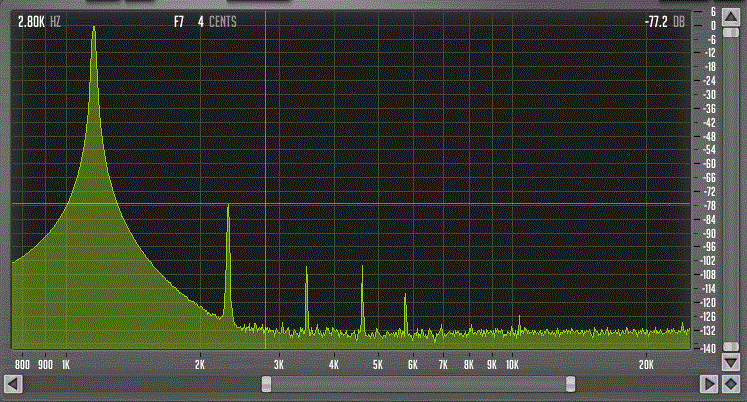Click the diamond reset zoom button
The height and width of the screenshot is (402, 747).
731,384
